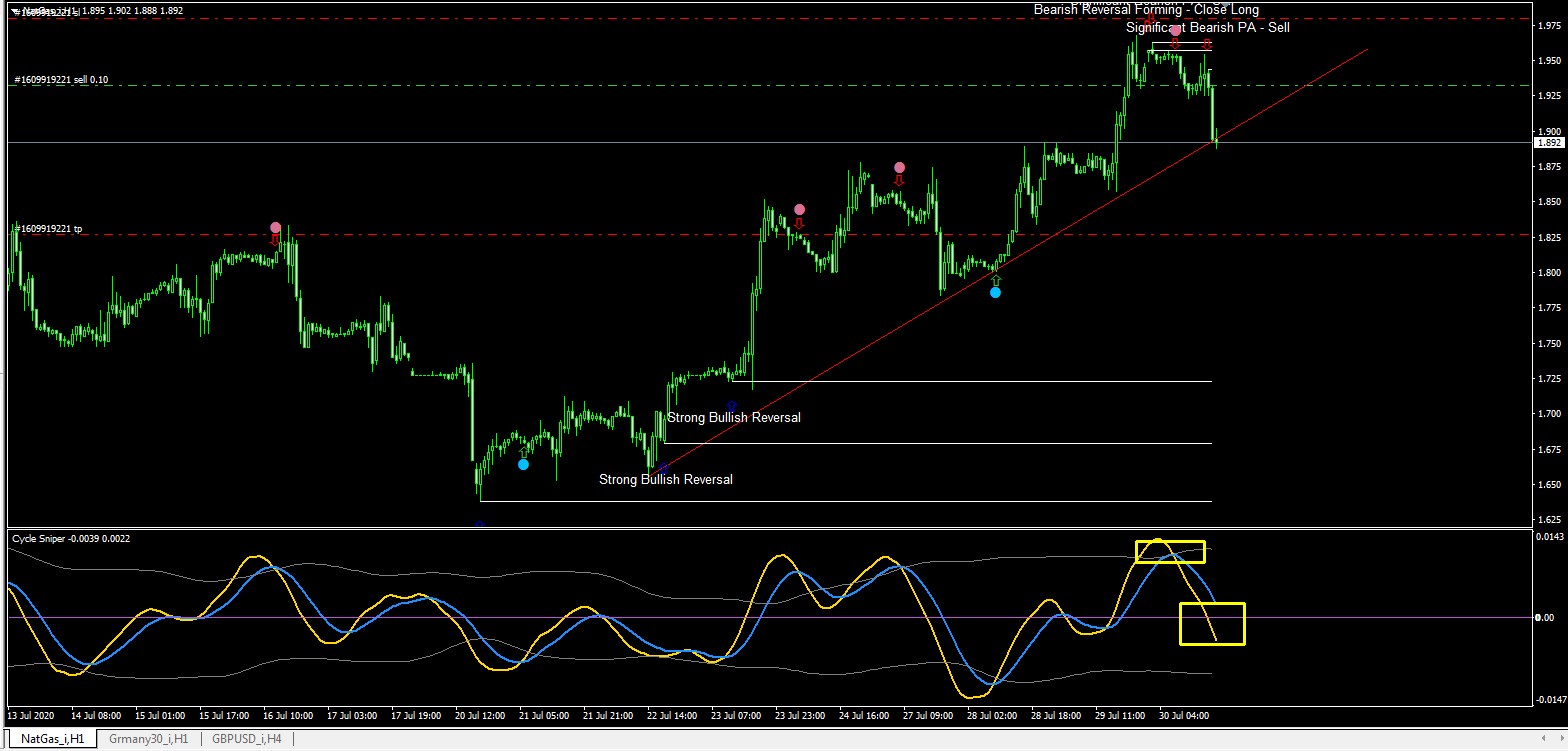Screen dimensions: 1568x751
Task: Select the pink sell dot above the 23 Jul candles
Action: (799, 210)
